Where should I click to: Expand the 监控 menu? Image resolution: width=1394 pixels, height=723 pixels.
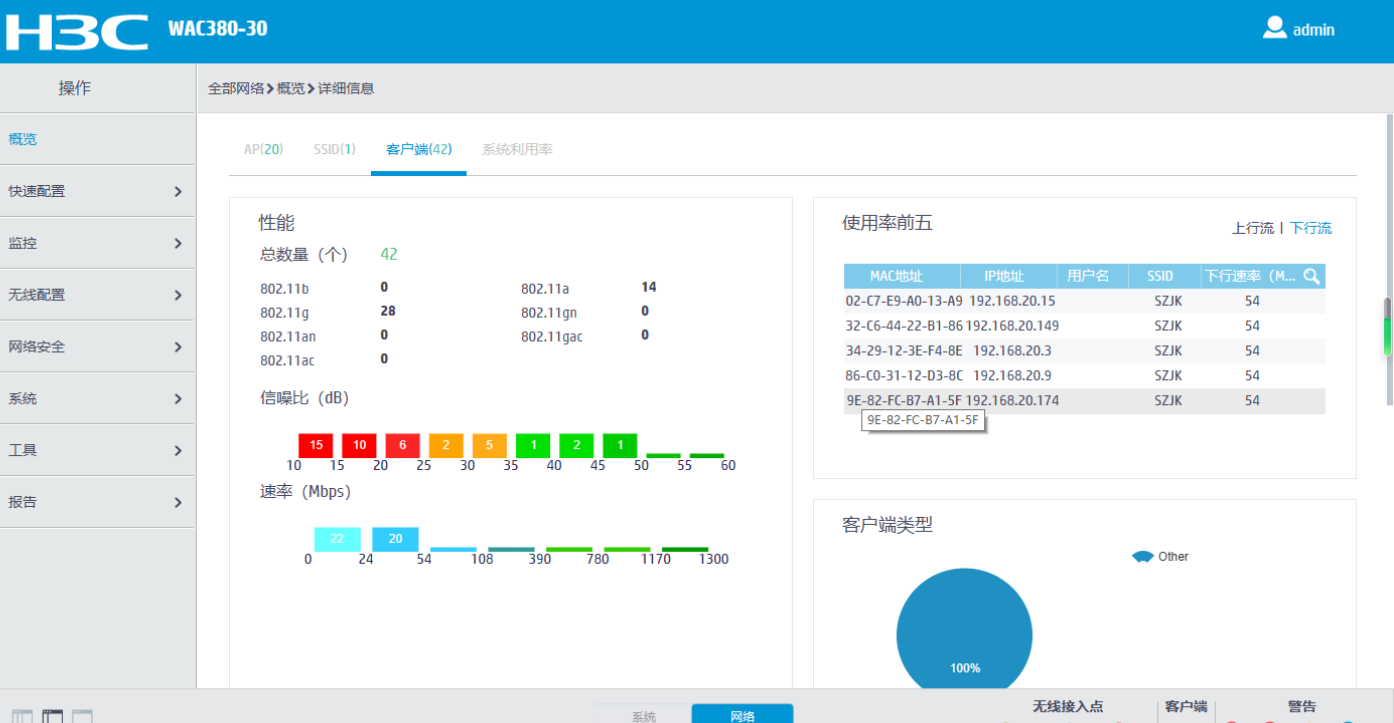(x=97, y=243)
